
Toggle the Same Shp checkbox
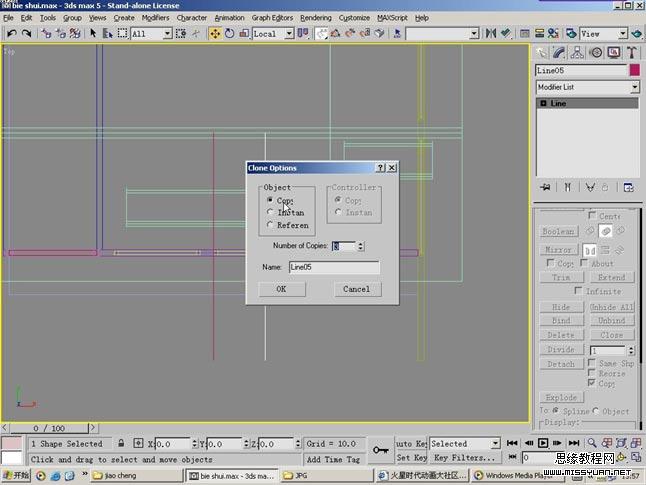[592, 363]
